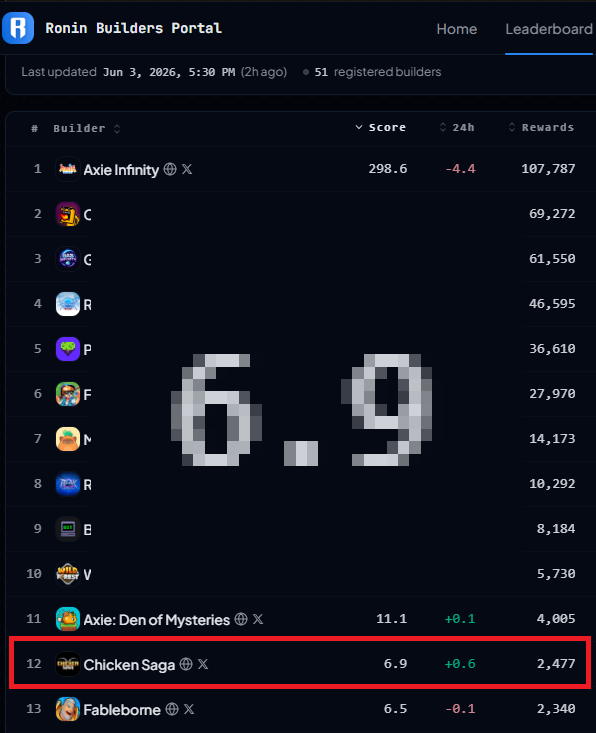Click the rank 4 builder icon
Screen dimensions: 596x733
tap(68, 304)
